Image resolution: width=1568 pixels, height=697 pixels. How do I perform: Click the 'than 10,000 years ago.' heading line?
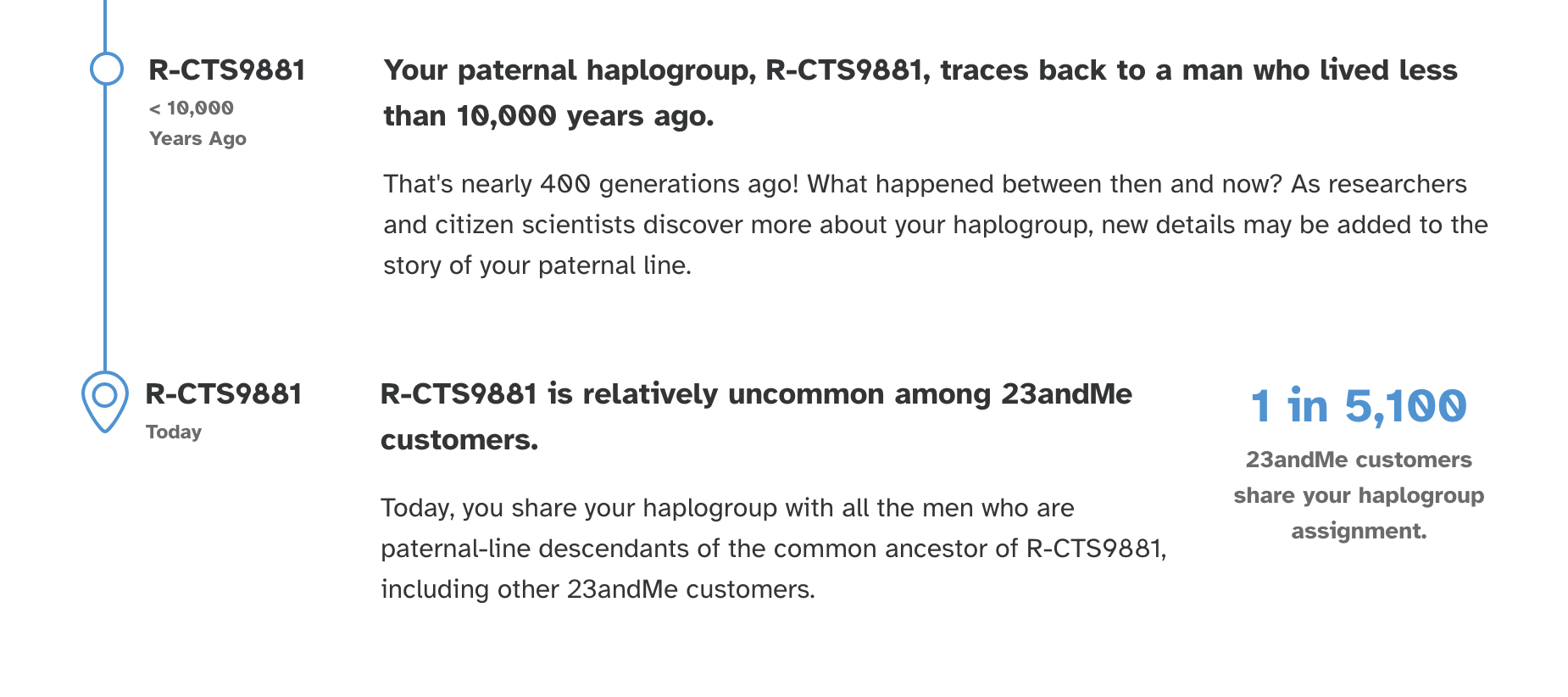click(548, 116)
